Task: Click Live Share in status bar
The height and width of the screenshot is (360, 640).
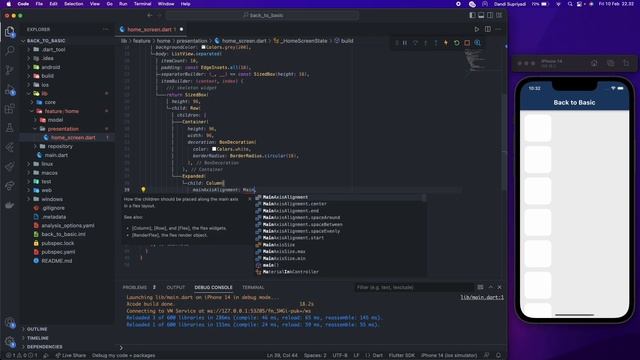Action: click(70, 355)
